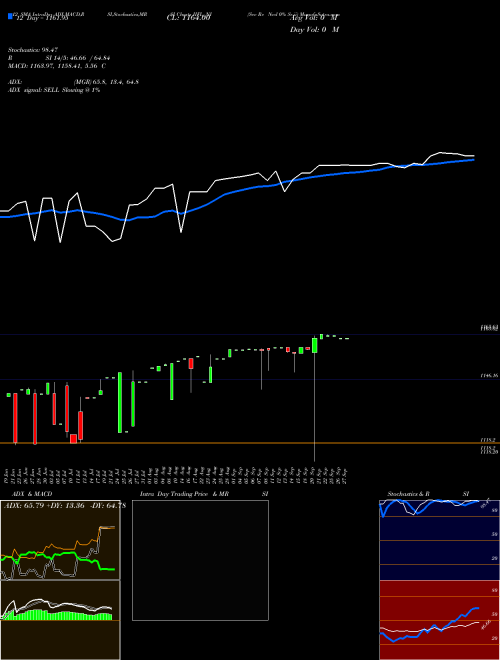The height and width of the screenshot is (660, 500).
Task: Click the 1146.36 price axis label
Action: 489,375
